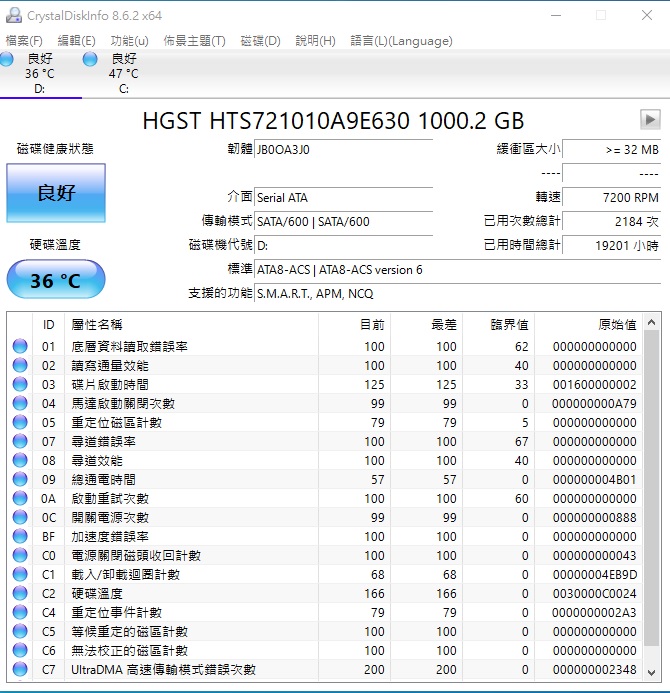Open the 說明(H) menu
Screen dimensions: 670x693
tap(316, 41)
